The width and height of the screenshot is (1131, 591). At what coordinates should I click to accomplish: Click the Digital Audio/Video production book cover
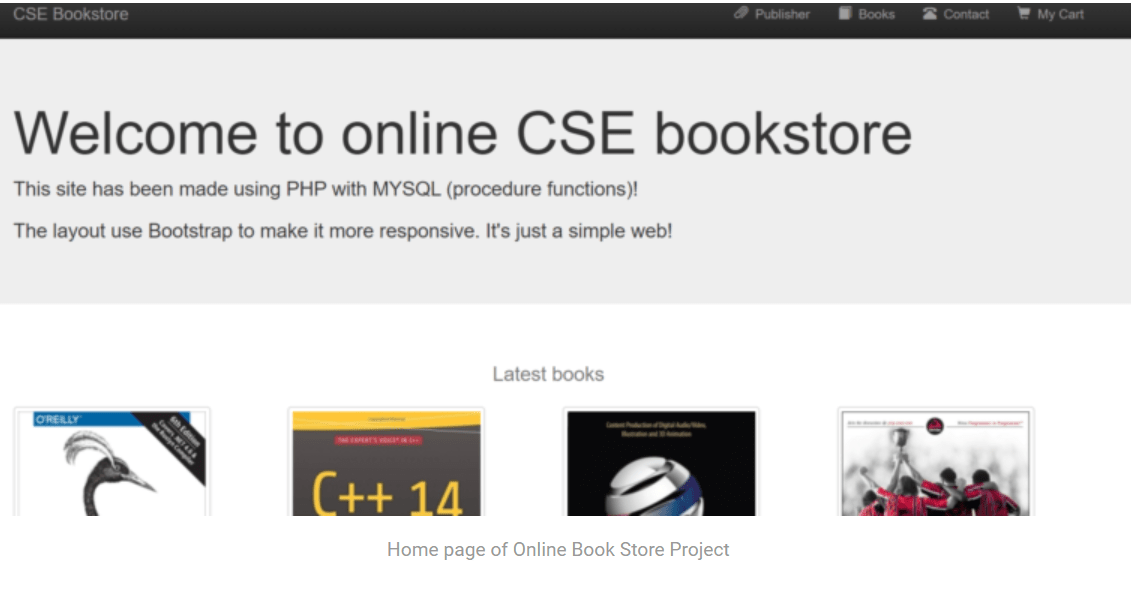pyautogui.click(x=661, y=462)
